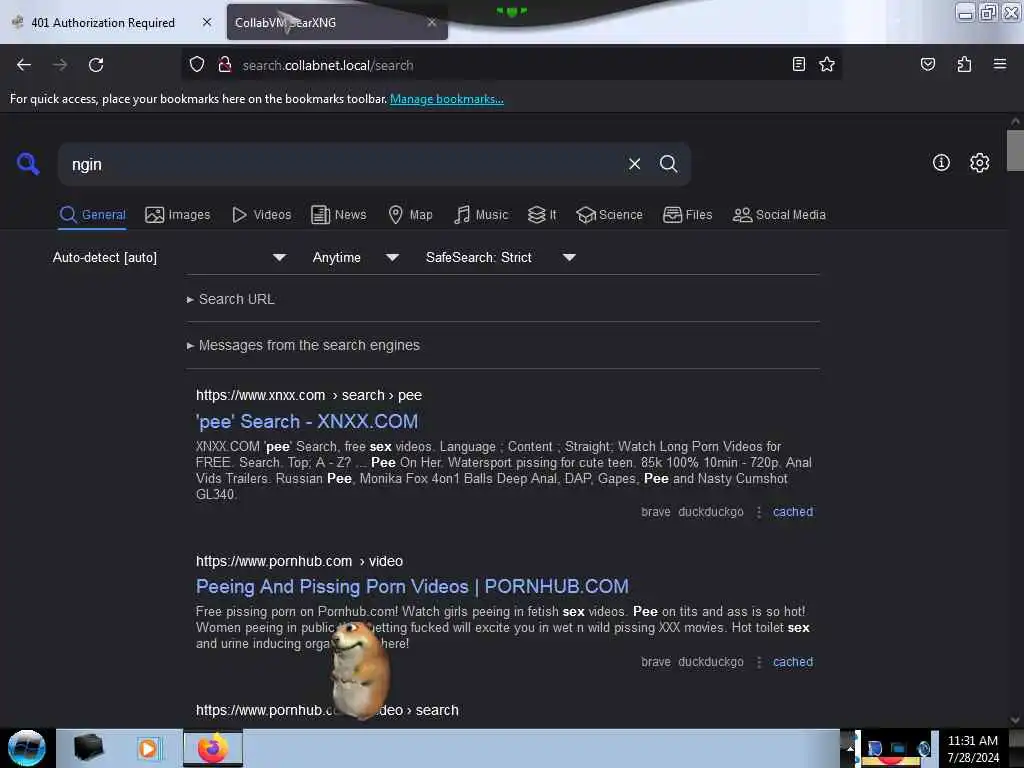Switch to the Science search category
Viewport: 1024px width, 768px height.
(x=609, y=215)
